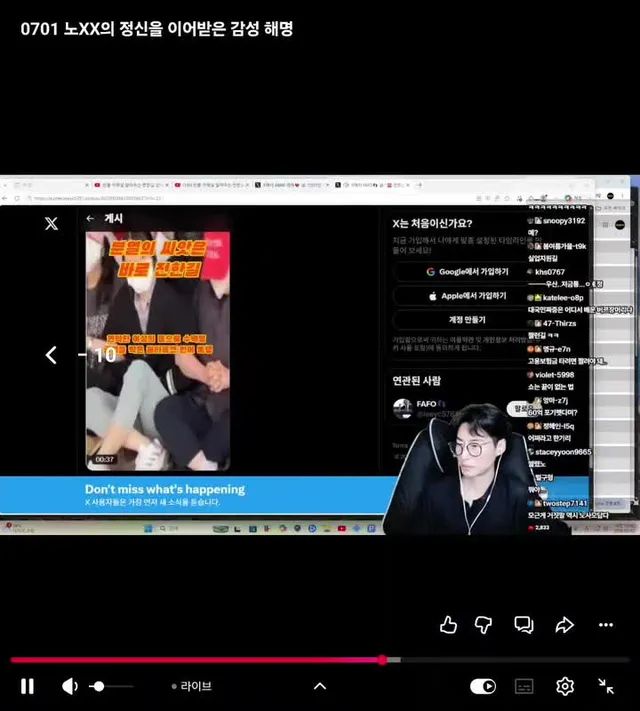The width and height of the screenshot is (640, 711).
Task: Click the 계정 만들기 button
Action: tap(467, 320)
